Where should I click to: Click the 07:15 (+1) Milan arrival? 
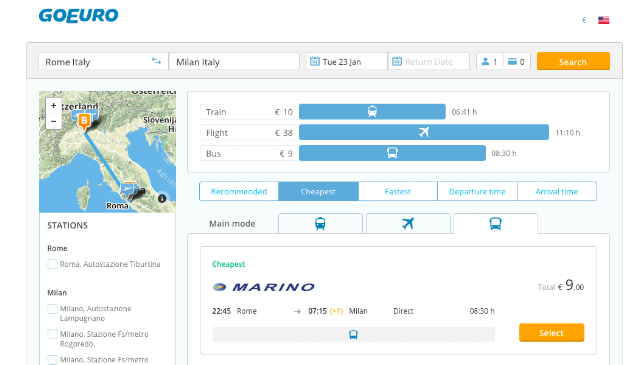[x=338, y=311]
